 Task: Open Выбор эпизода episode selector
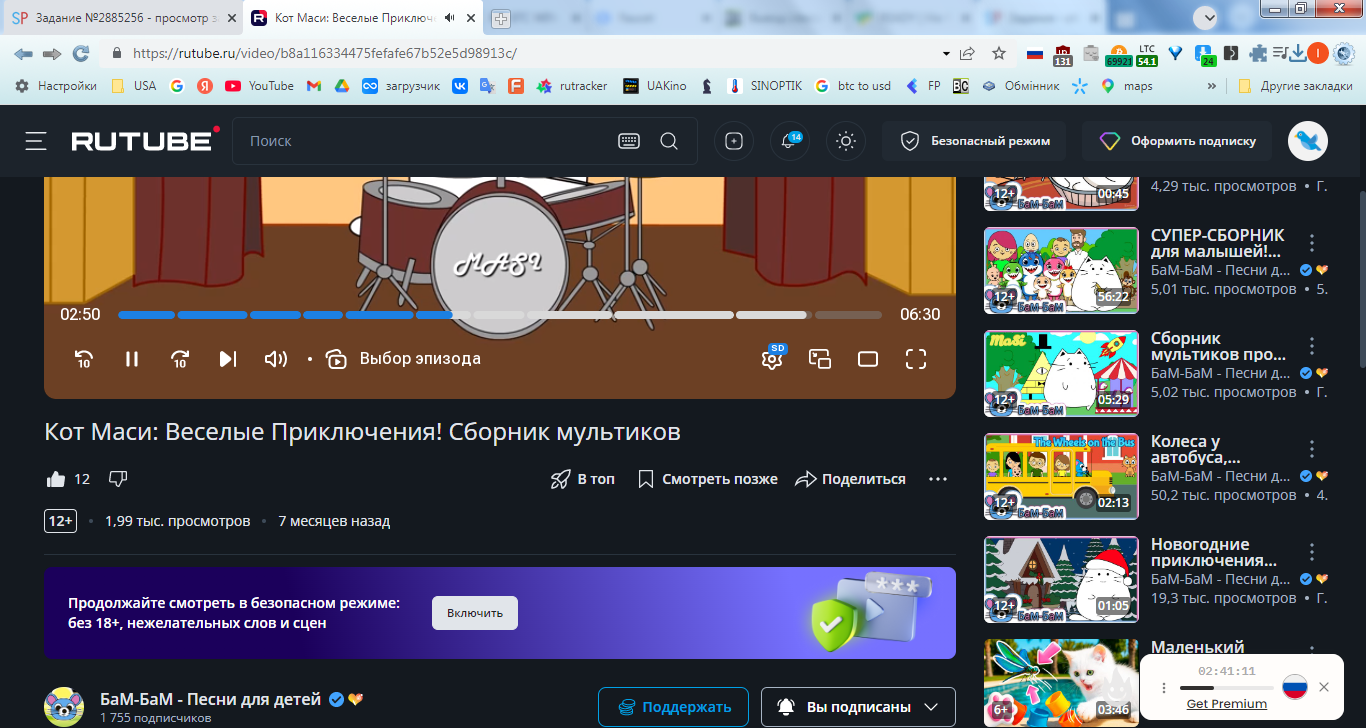point(403,359)
